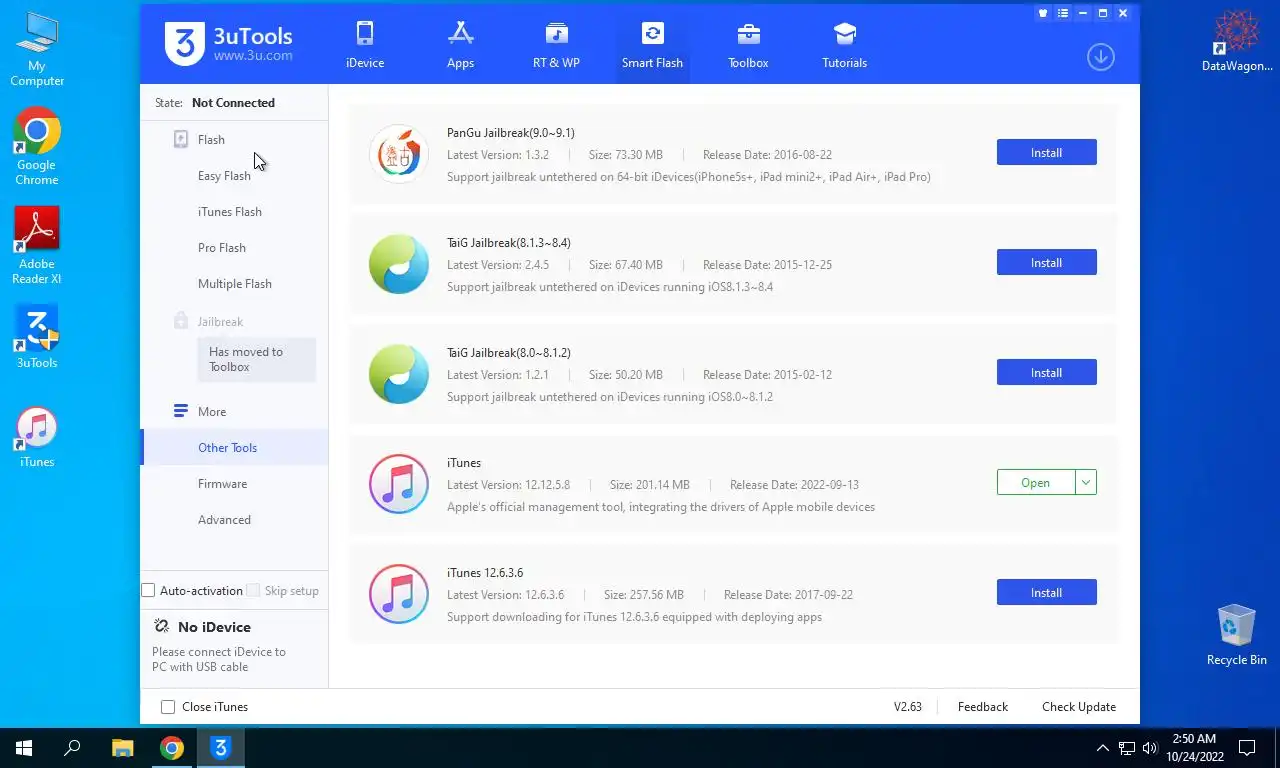The width and height of the screenshot is (1280, 768).
Task: Open Advanced in the sidebar
Action: [224, 520]
